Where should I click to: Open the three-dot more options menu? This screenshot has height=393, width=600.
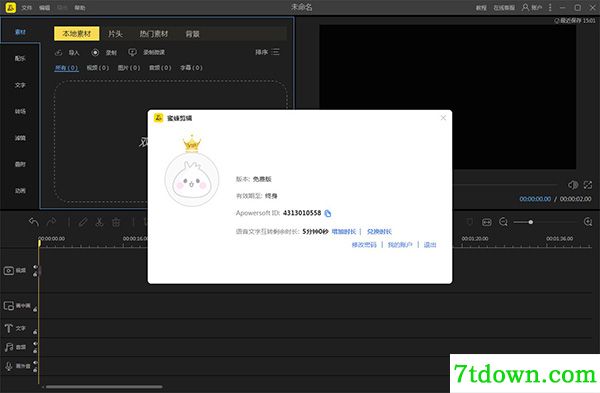tap(550, 7)
